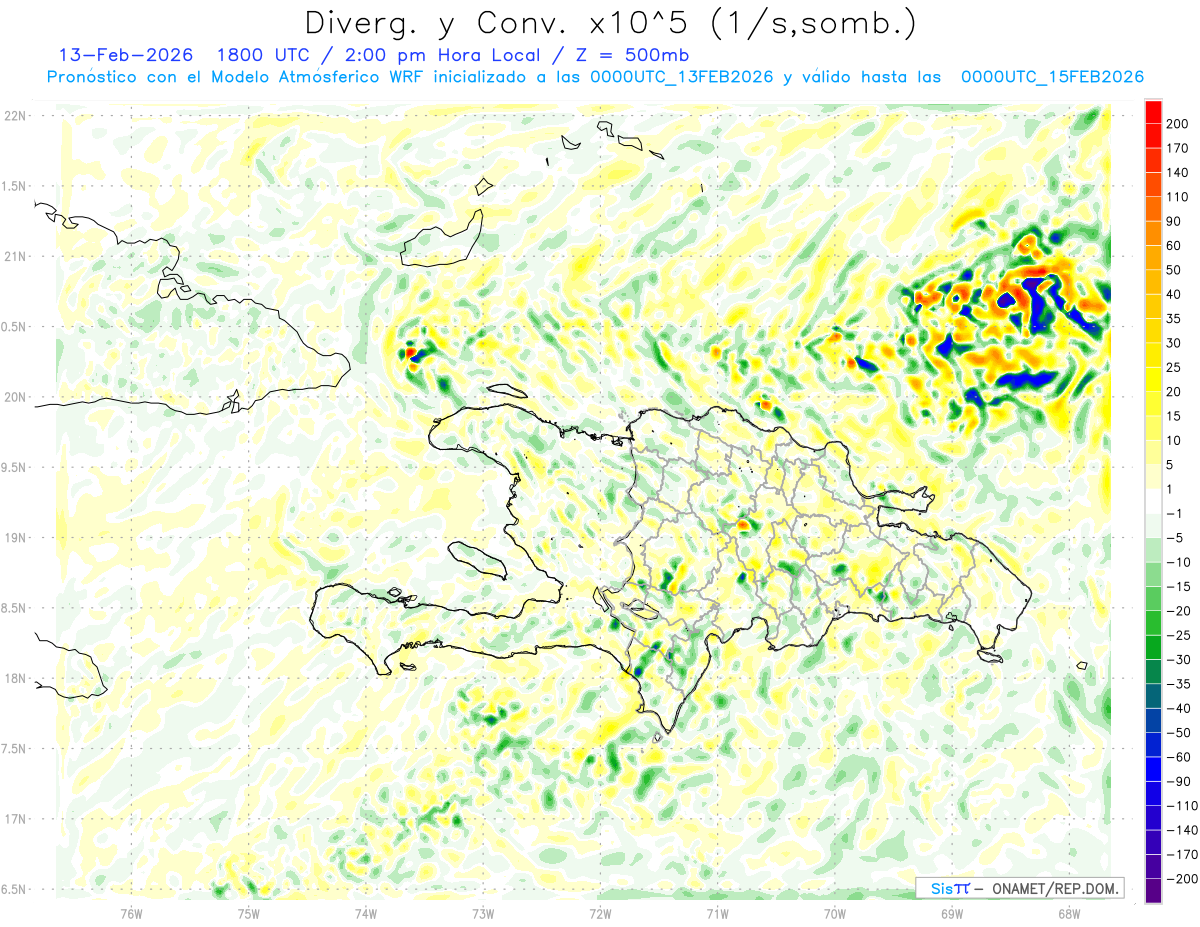Click the 15 value on the color bar
1200x927 pixels.
coord(1175,417)
